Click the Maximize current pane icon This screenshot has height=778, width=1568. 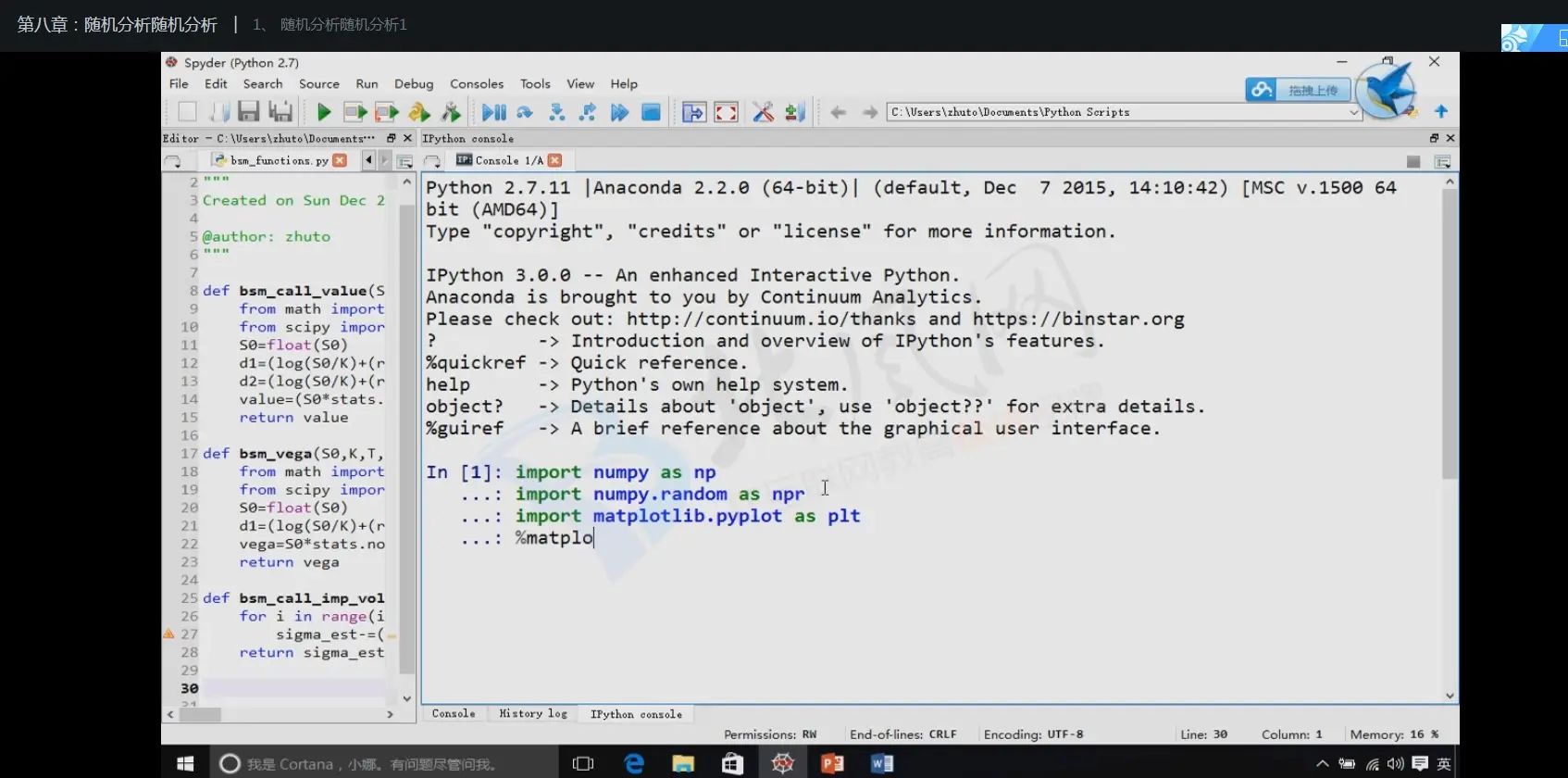click(x=693, y=112)
